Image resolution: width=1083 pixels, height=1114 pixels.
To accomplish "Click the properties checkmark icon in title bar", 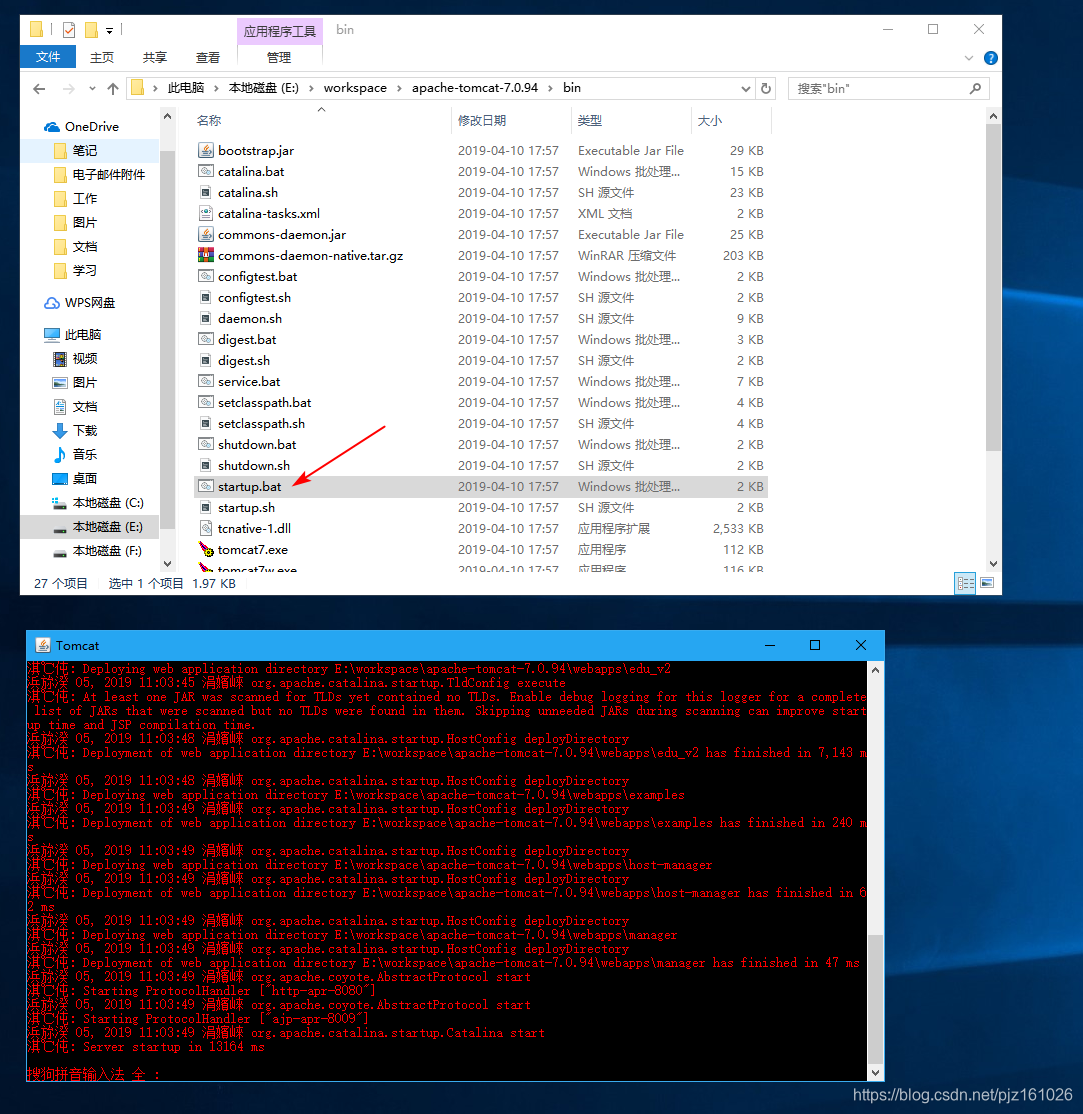I will click(x=69, y=30).
